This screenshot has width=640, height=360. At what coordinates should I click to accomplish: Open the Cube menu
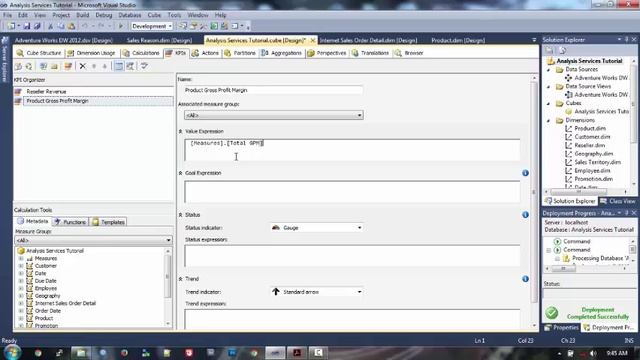pyautogui.click(x=154, y=15)
